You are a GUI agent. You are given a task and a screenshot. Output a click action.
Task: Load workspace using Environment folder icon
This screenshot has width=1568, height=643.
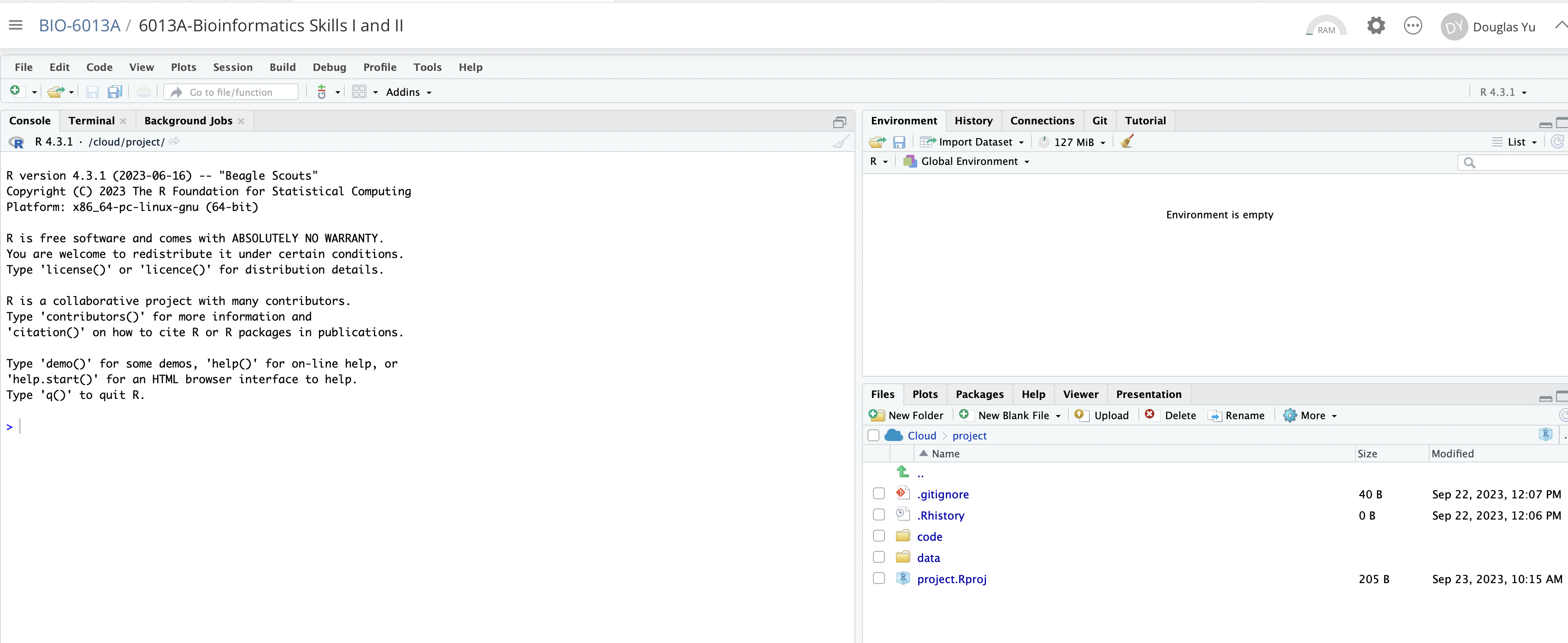(x=877, y=142)
